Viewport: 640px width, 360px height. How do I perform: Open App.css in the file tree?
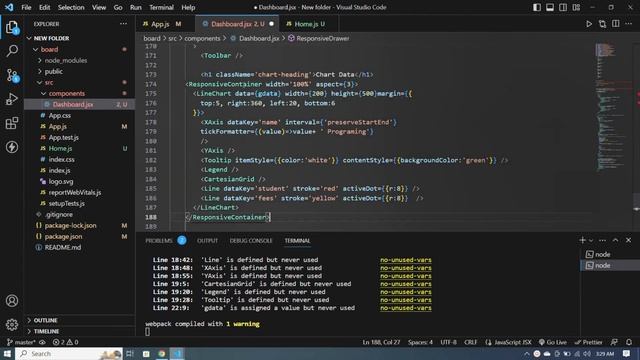60,116
